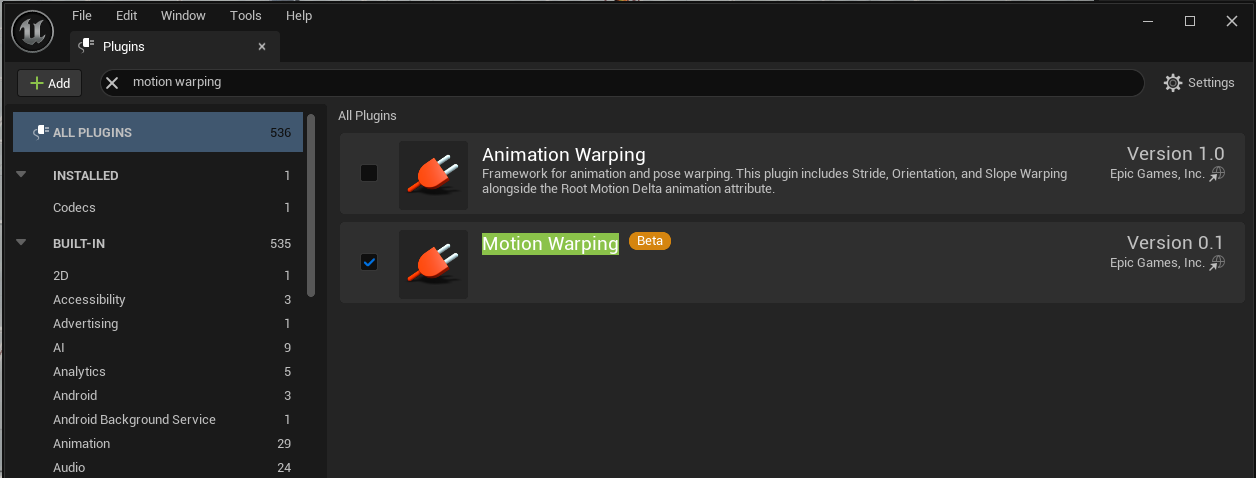This screenshot has width=1256, height=478.
Task: Click the green plus icon in Add button
Action: click(x=37, y=83)
